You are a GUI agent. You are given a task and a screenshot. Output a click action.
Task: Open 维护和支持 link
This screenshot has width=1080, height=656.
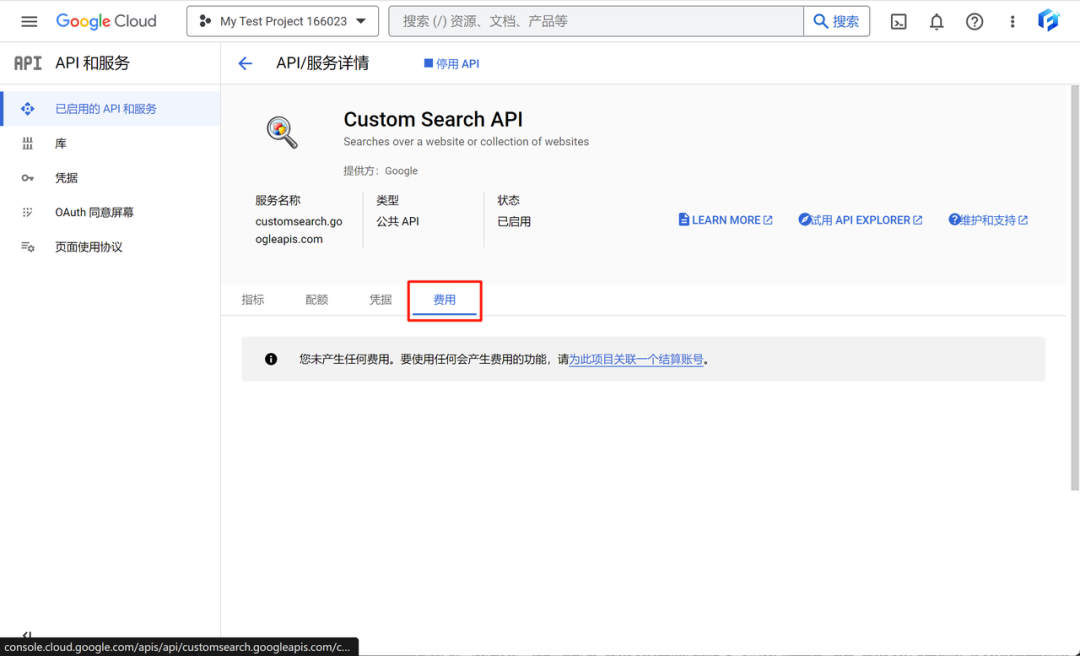coord(988,220)
